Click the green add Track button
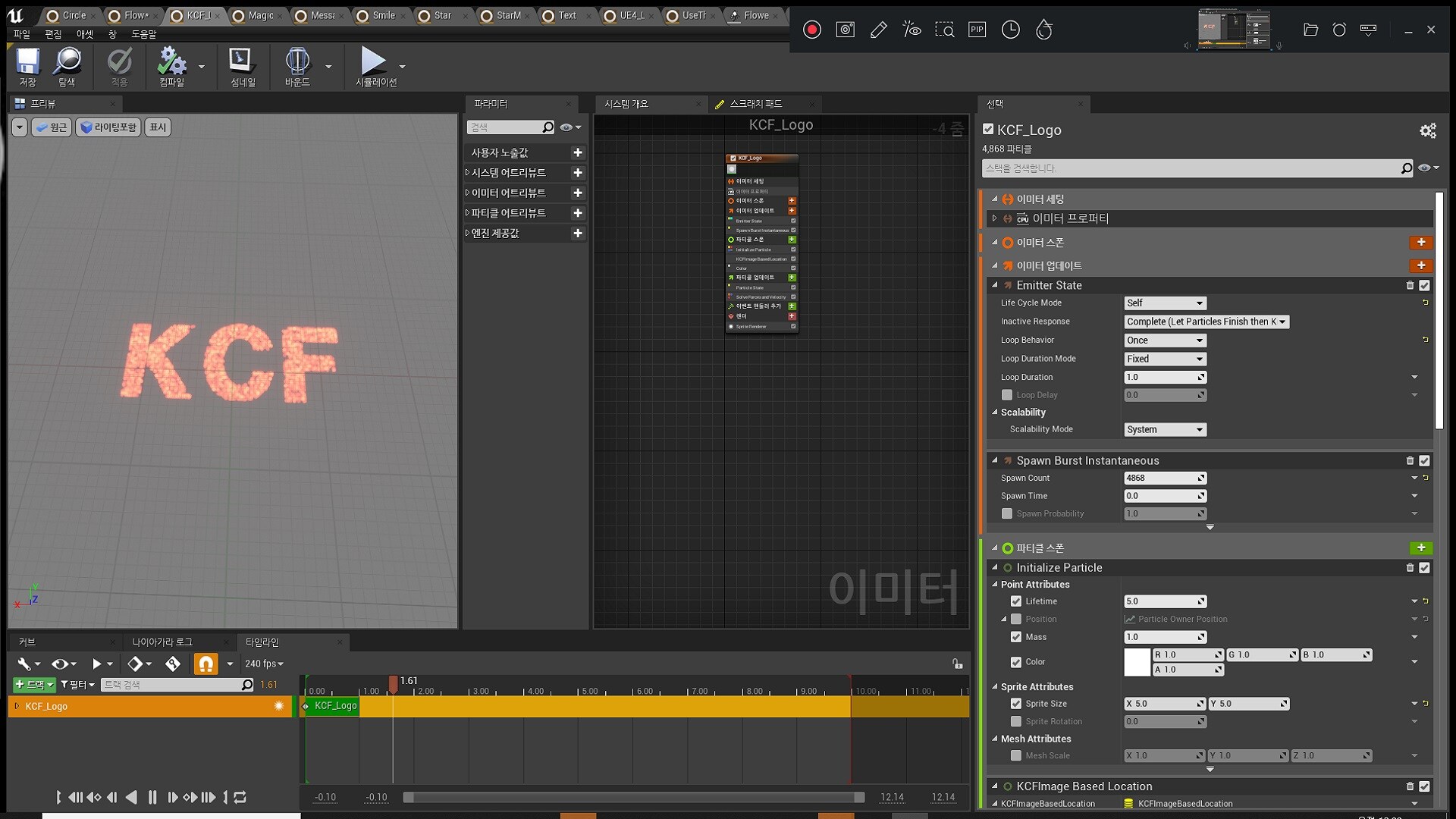 (34, 685)
